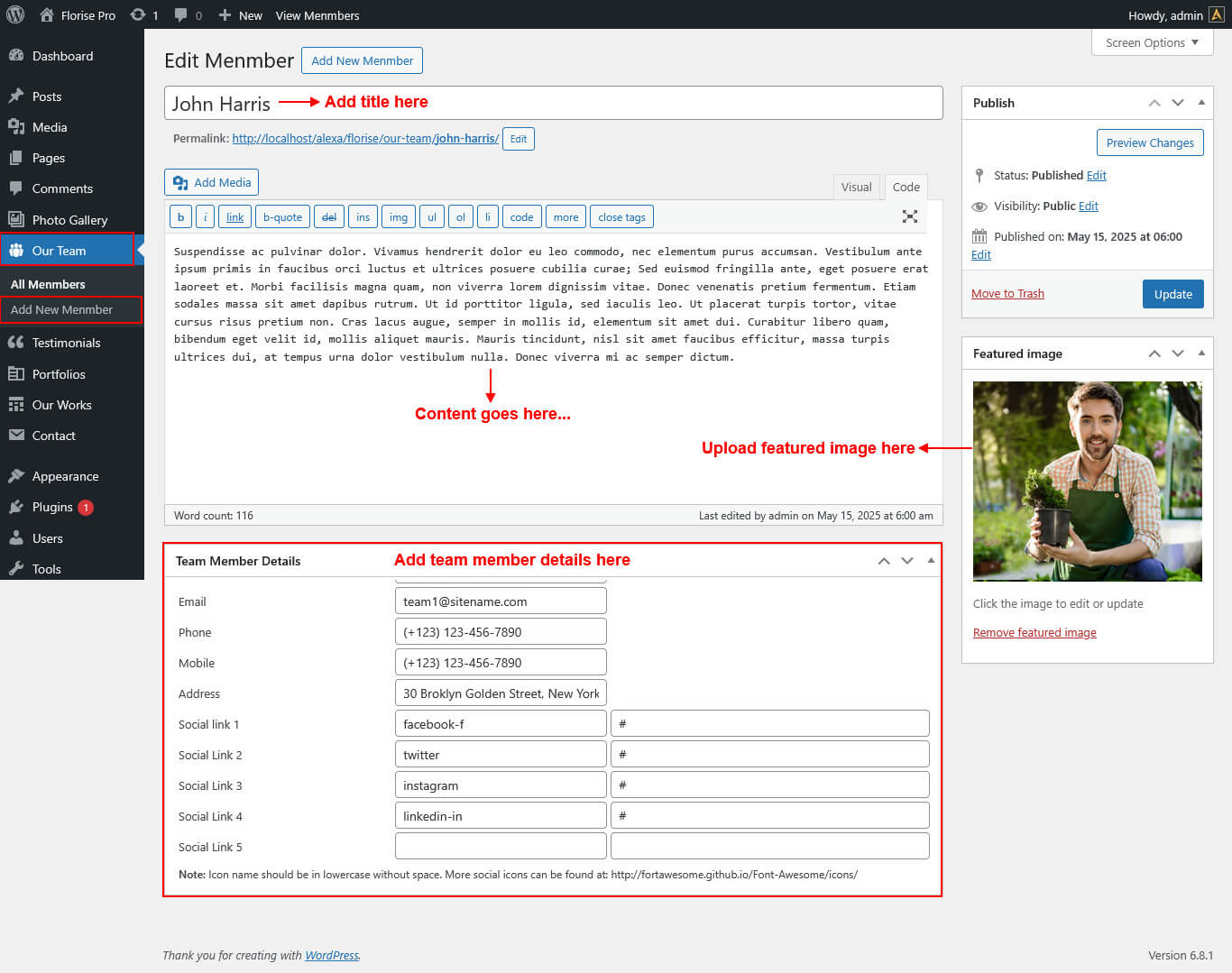The width and height of the screenshot is (1232, 973).
Task: Open Testimonials in the sidebar
Action: point(66,343)
